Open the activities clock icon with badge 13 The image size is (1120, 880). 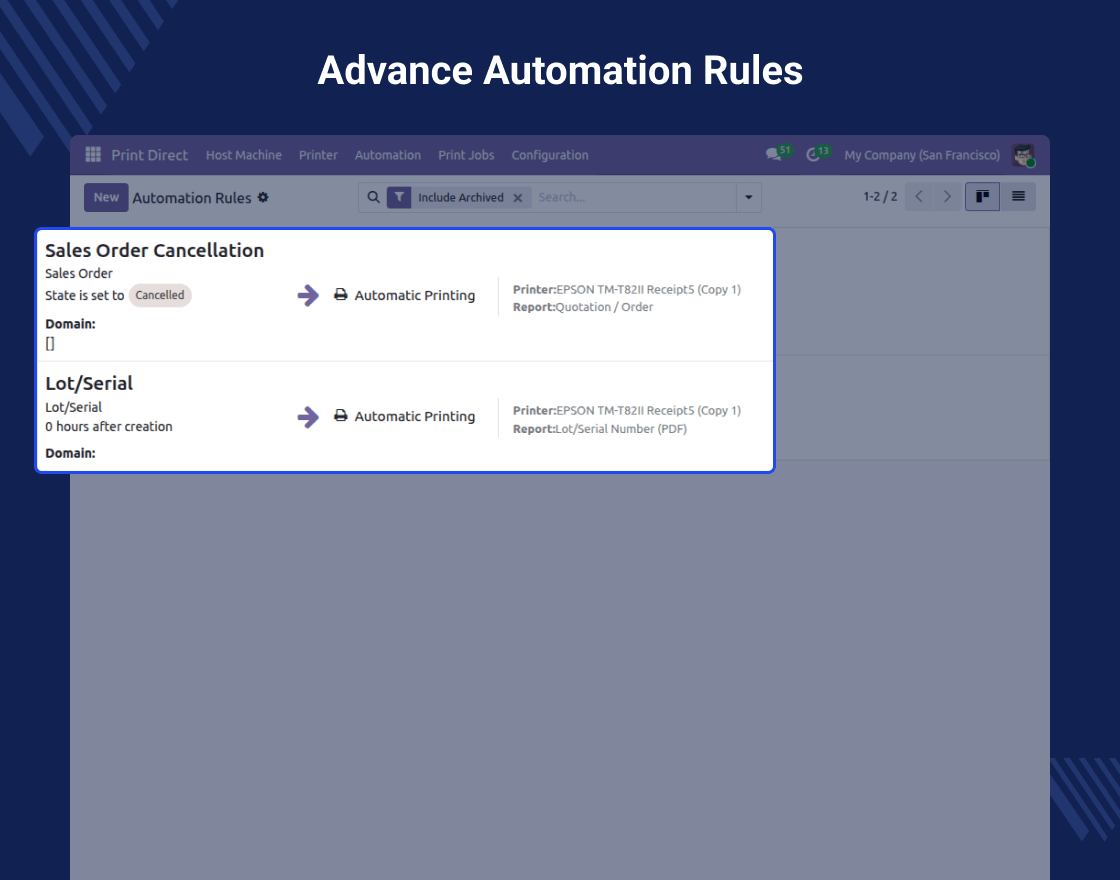[x=813, y=155]
